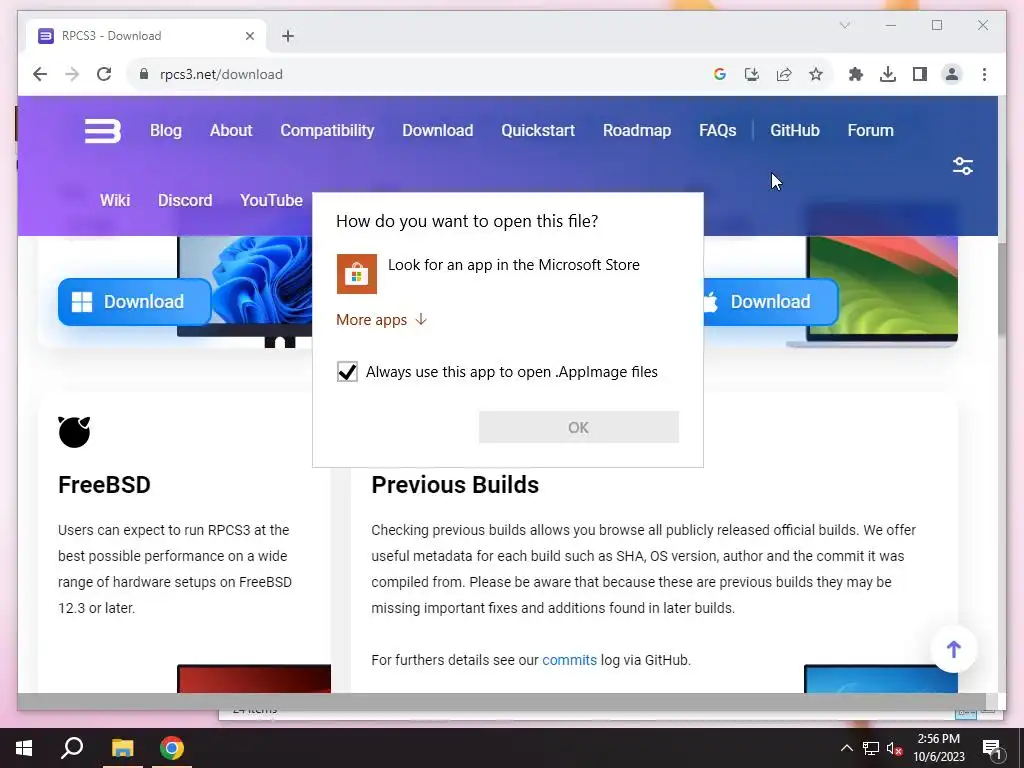Image resolution: width=1024 pixels, height=768 pixels.
Task: Open the Wiki nav link
Action: [x=115, y=200]
